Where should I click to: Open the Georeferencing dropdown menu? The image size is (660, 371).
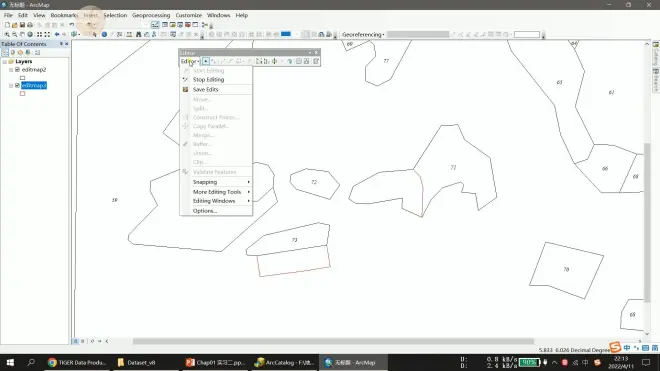click(x=363, y=35)
